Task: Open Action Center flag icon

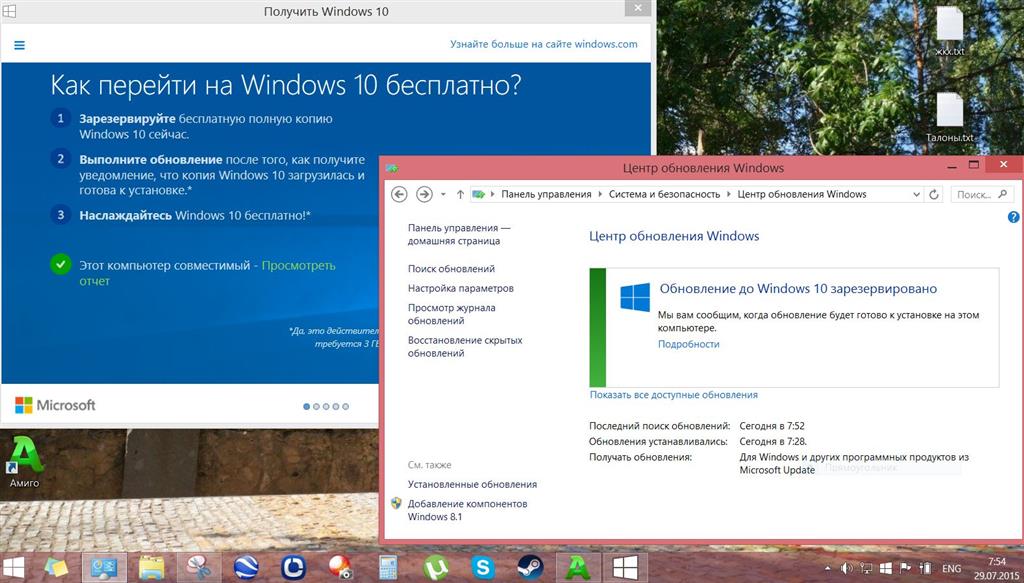Action: click(x=906, y=569)
